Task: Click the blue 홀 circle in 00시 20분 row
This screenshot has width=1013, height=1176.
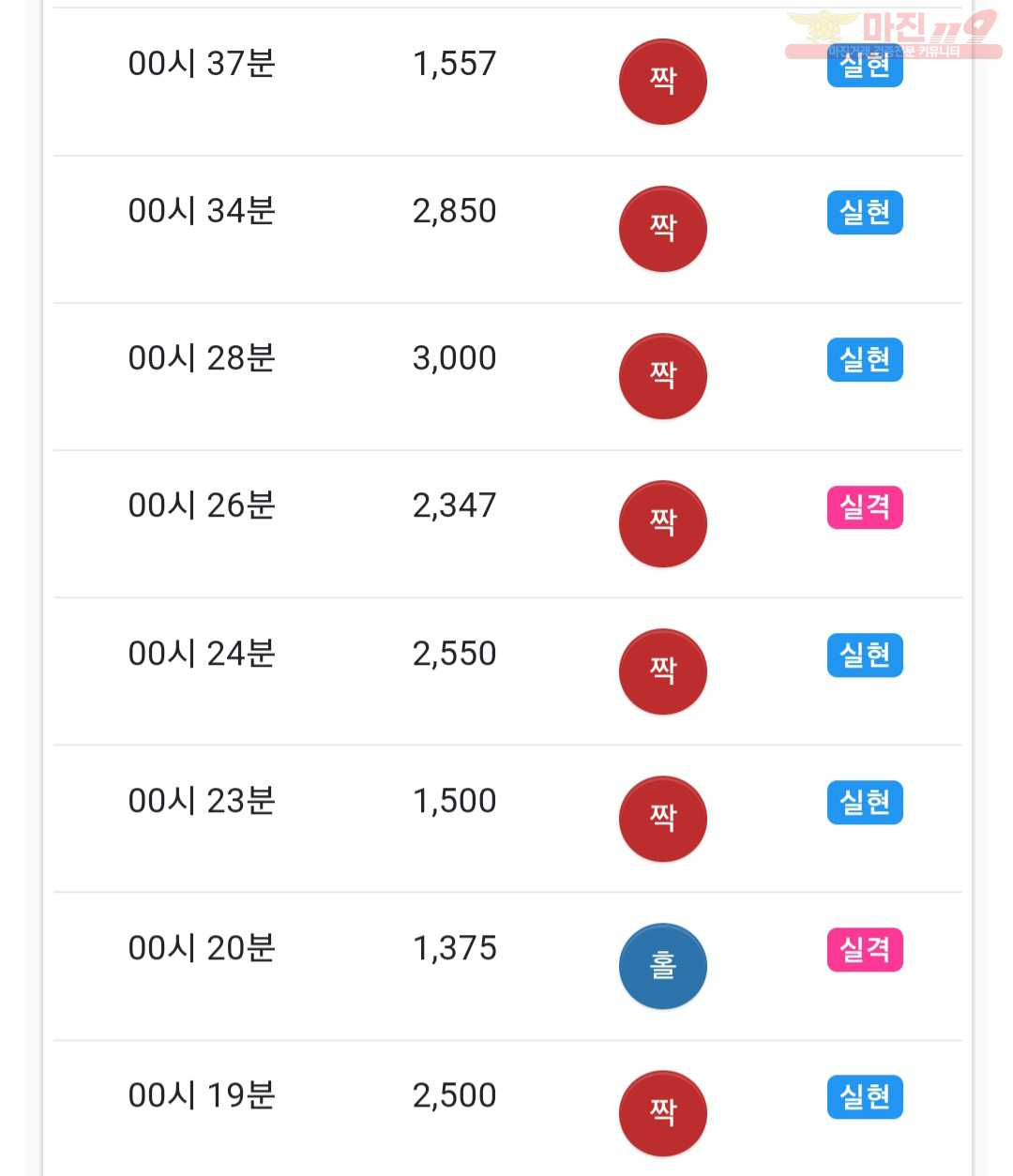Action: tap(662, 966)
